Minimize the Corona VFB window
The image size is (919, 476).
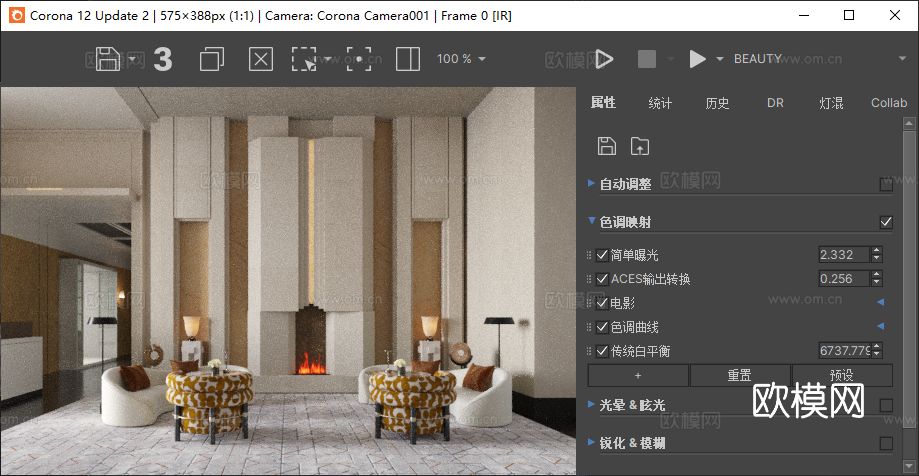pos(803,15)
